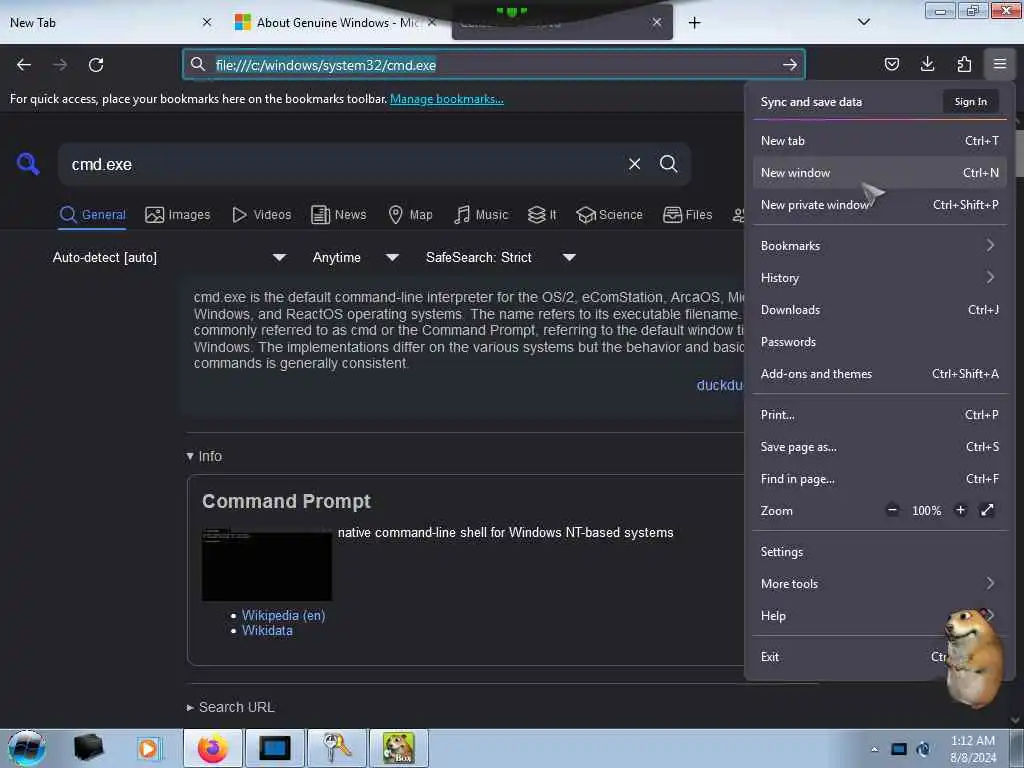The image size is (1024, 768).
Task: Zoom in with the plus button
Action: (960, 510)
